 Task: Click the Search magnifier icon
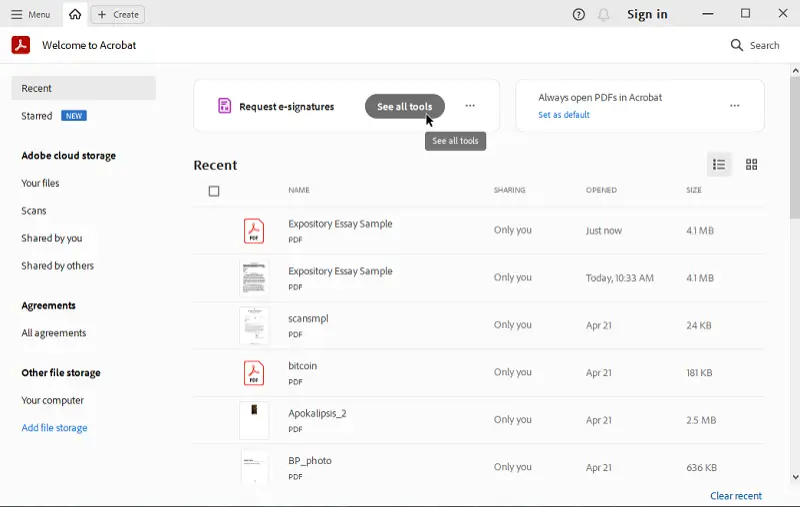coord(736,45)
